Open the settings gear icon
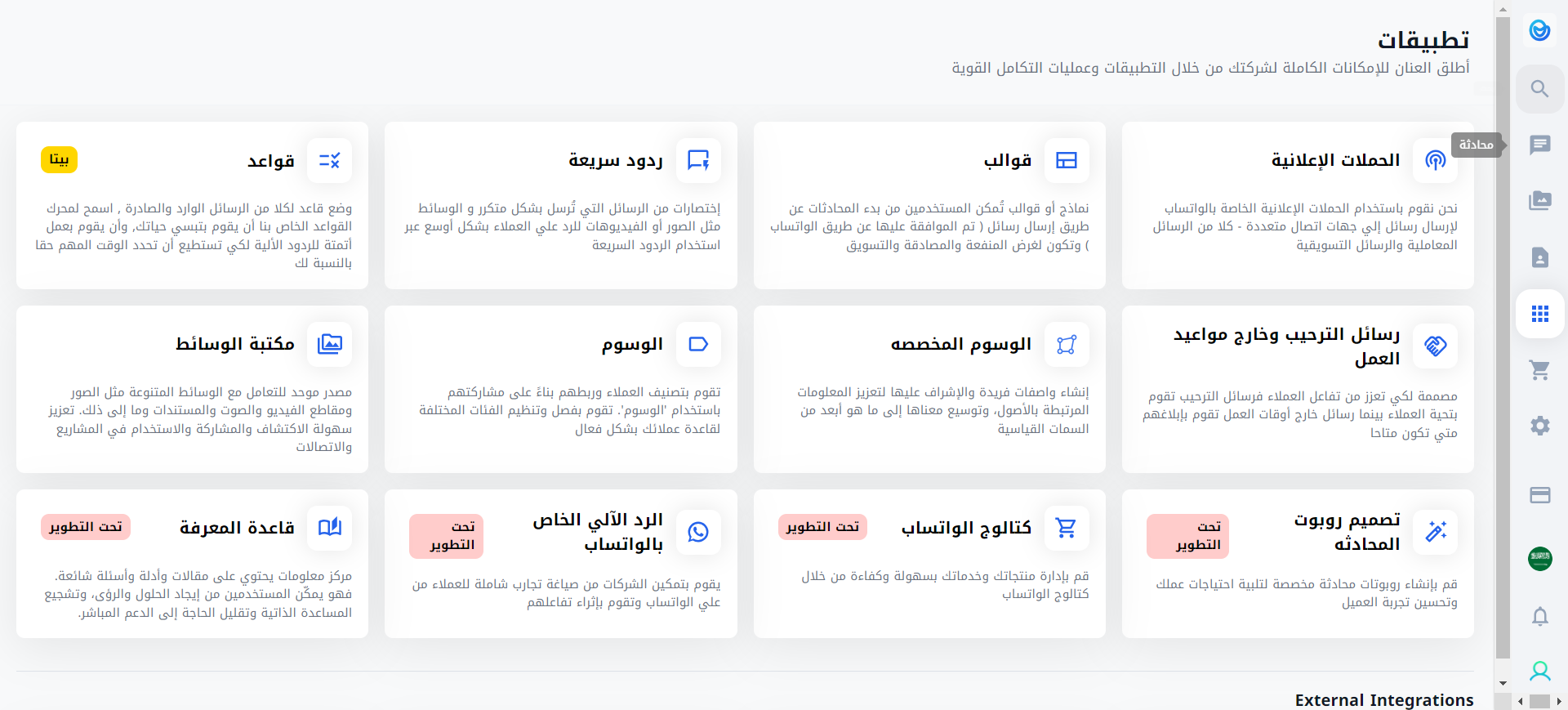This screenshot has height=710, width=1568. (x=1539, y=426)
